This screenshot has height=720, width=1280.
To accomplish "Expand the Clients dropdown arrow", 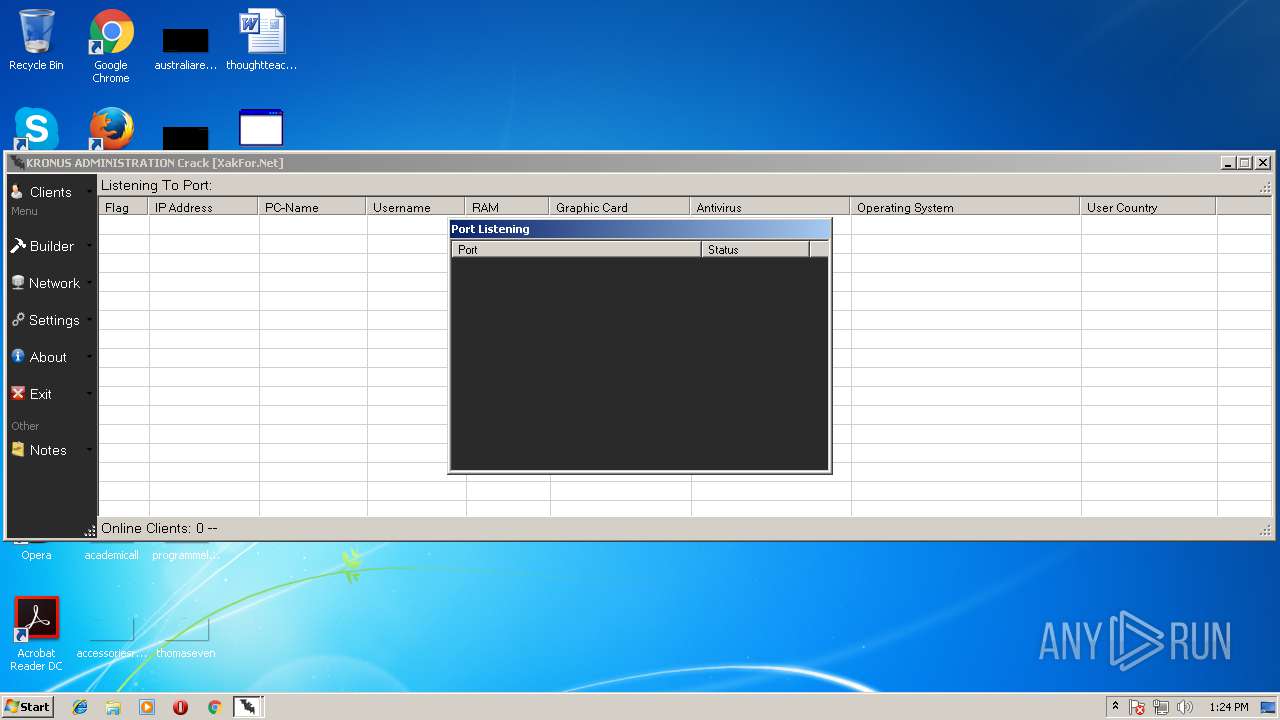I will click(89, 192).
